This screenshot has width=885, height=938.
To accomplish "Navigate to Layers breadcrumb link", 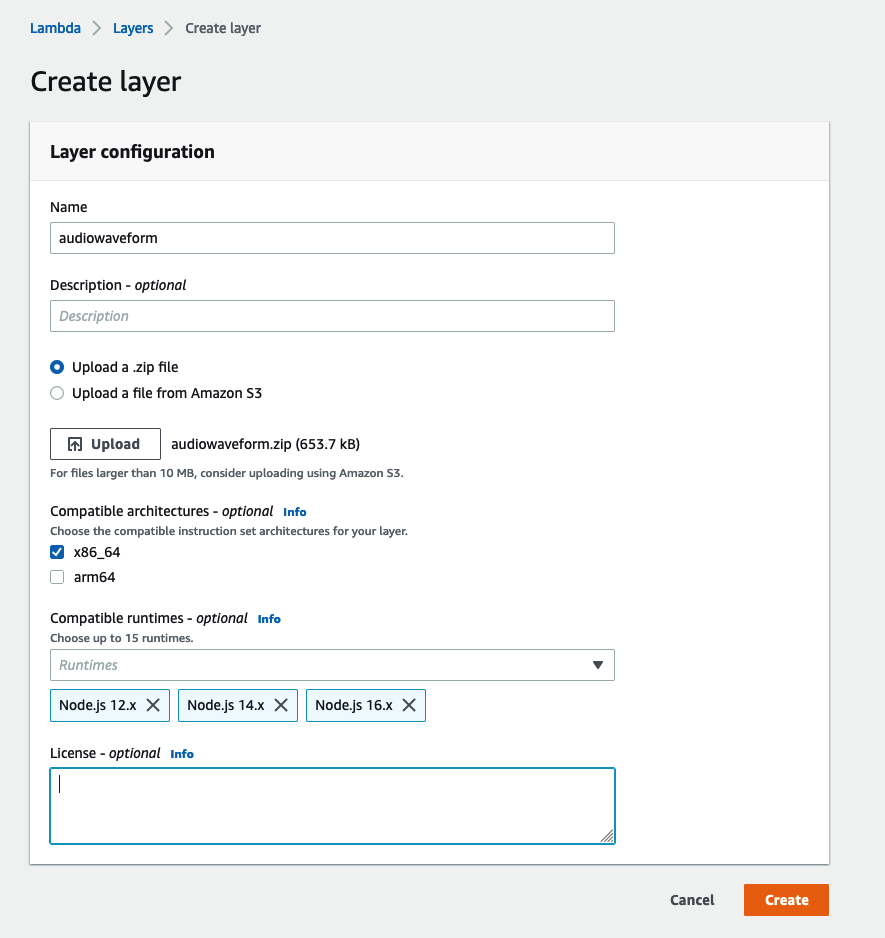I will click(133, 28).
